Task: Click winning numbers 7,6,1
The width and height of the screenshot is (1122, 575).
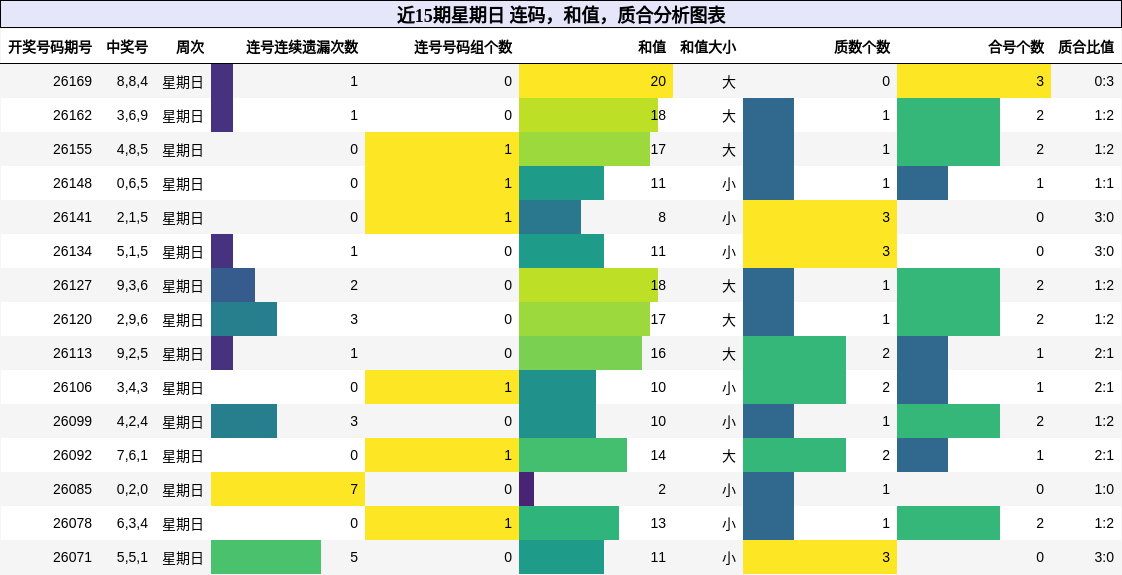Action: [x=132, y=455]
